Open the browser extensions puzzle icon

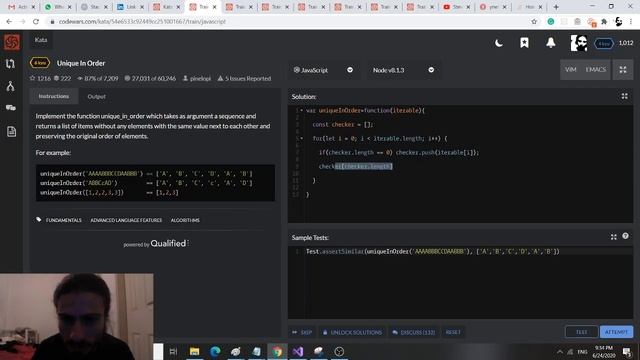604,22
